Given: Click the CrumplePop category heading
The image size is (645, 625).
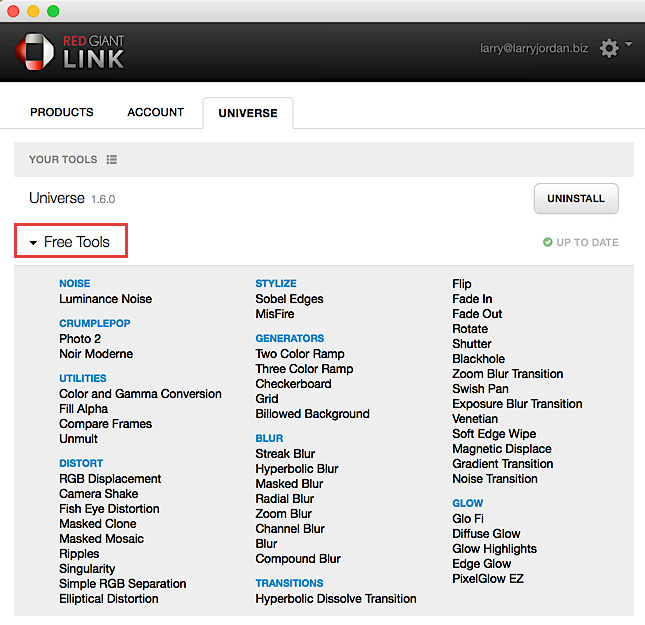Looking at the screenshot, I should 95,323.
